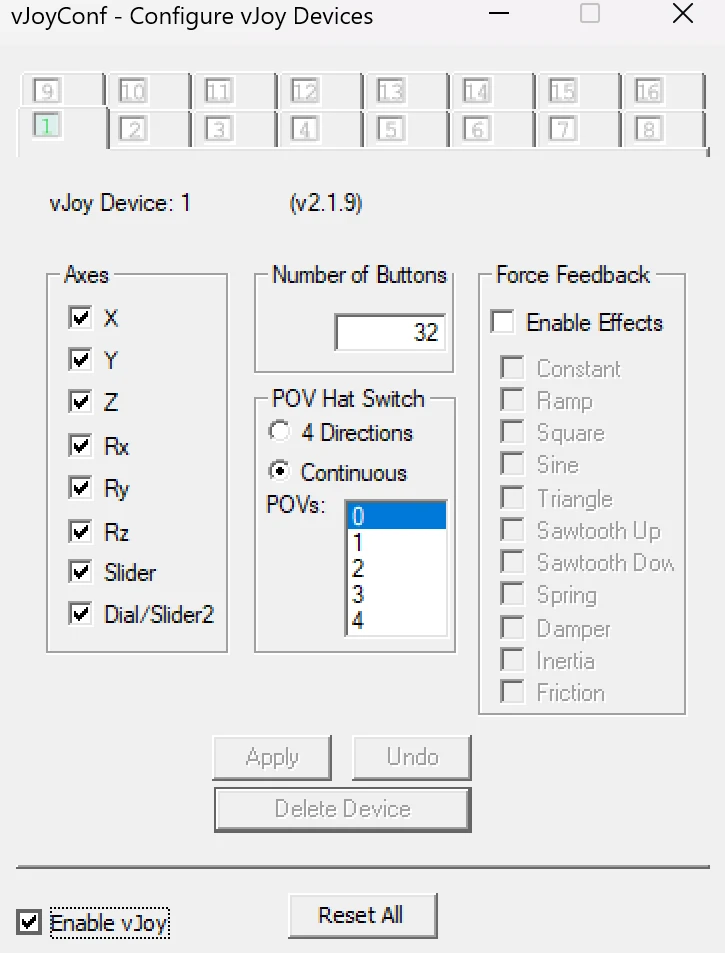Image resolution: width=725 pixels, height=953 pixels.
Task: Enable force feedback effects checkbox
Action: (x=503, y=322)
